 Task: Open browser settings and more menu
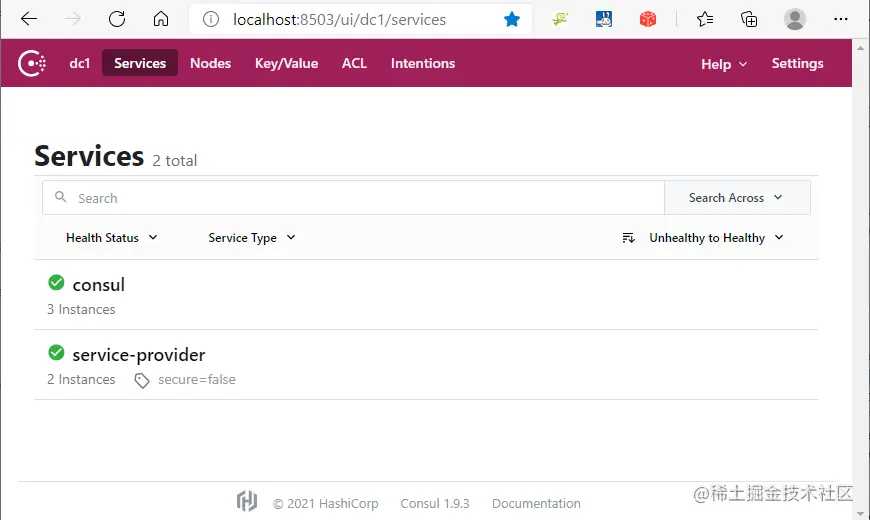(x=841, y=19)
